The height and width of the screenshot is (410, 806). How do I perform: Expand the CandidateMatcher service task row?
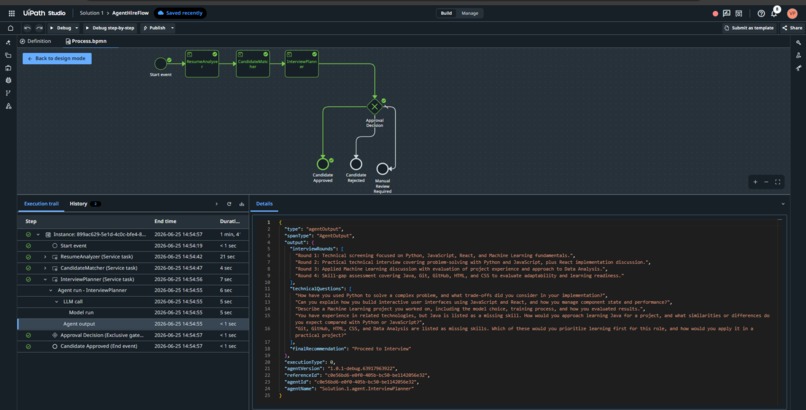pyautogui.click(x=45, y=268)
